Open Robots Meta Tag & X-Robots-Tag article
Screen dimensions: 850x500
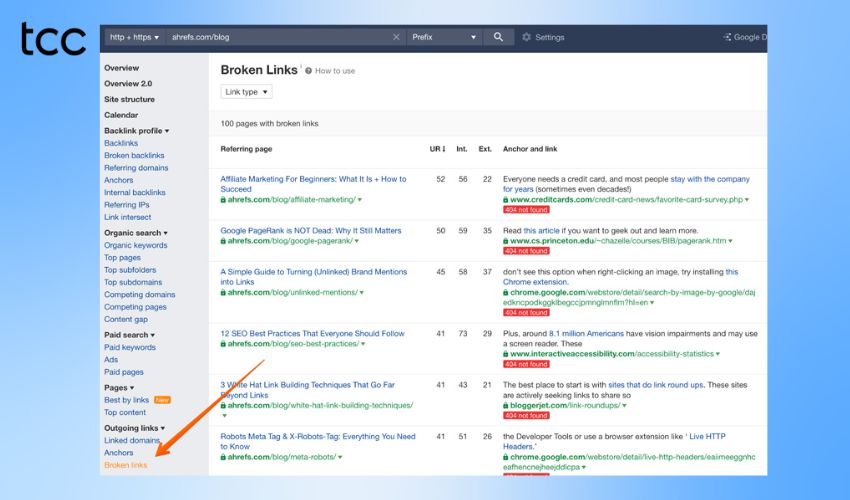tap(318, 441)
